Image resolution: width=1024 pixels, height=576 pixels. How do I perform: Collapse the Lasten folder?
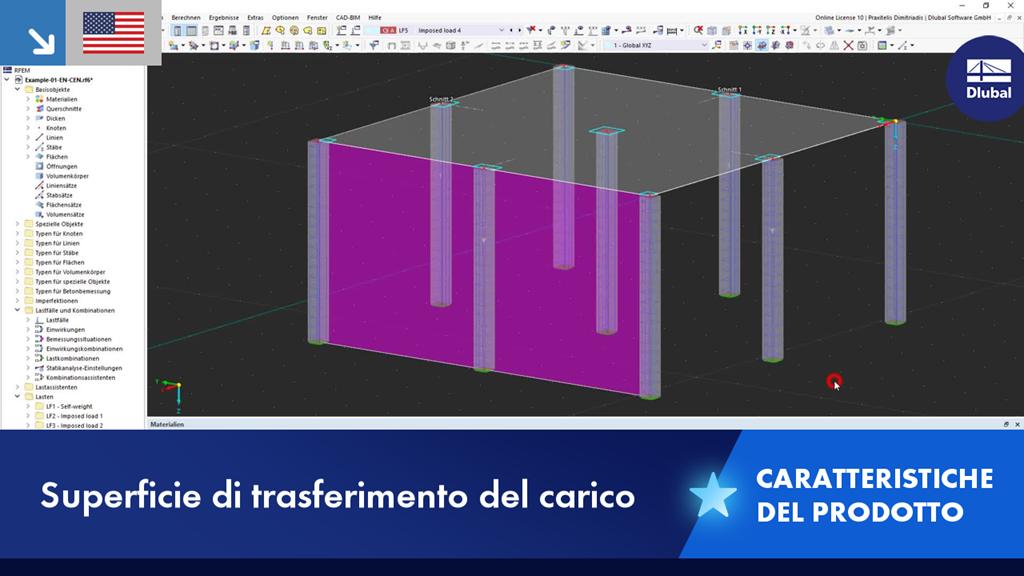tap(18, 396)
